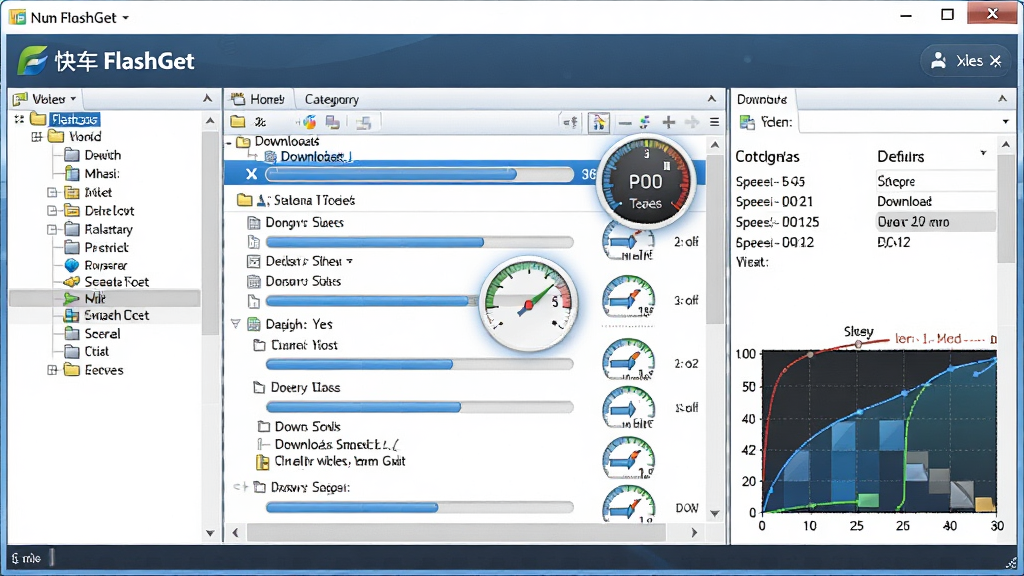Select the Downbute panel tab

point(762,99)
